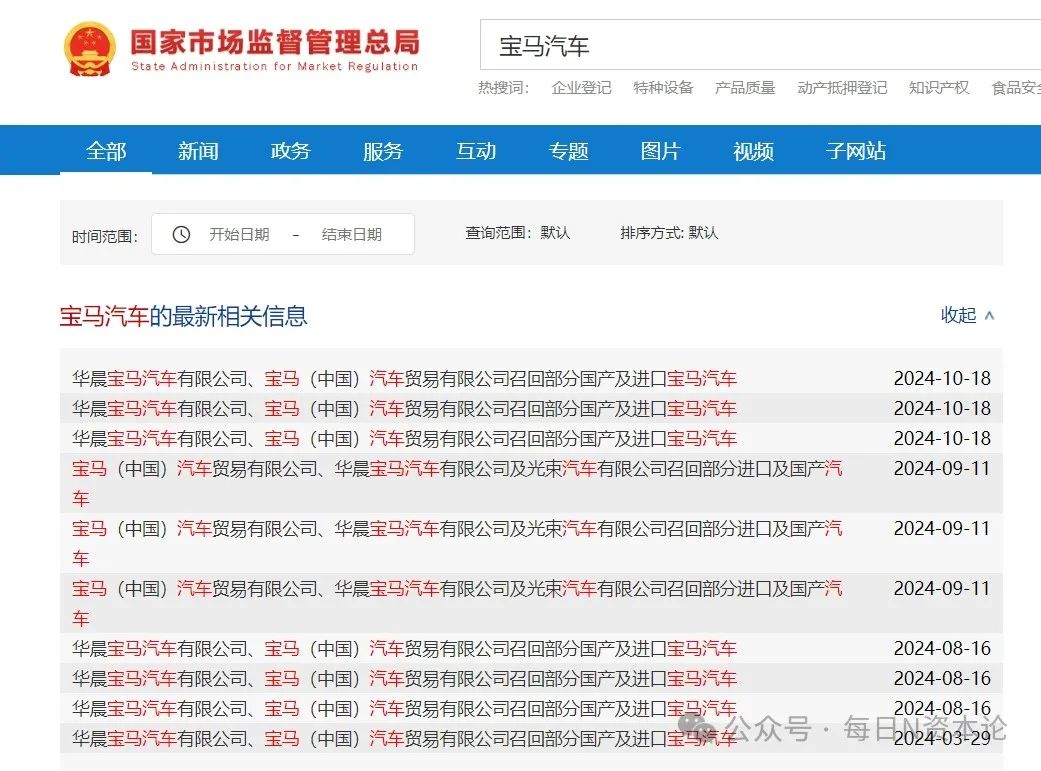The image size is (1041, 771).
Task: Click hot search link 特种设备
Action: tap(663, 88)
